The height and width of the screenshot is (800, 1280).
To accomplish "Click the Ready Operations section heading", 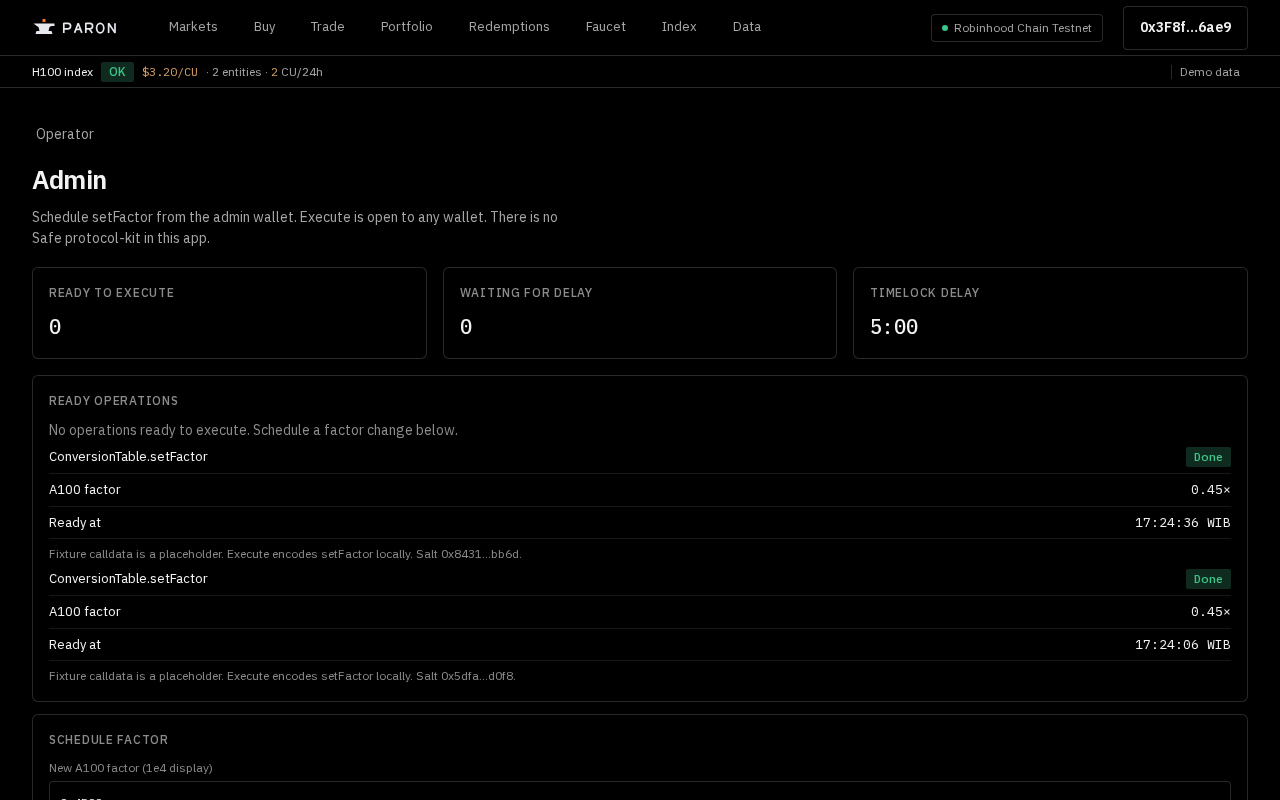I will 114,401.
